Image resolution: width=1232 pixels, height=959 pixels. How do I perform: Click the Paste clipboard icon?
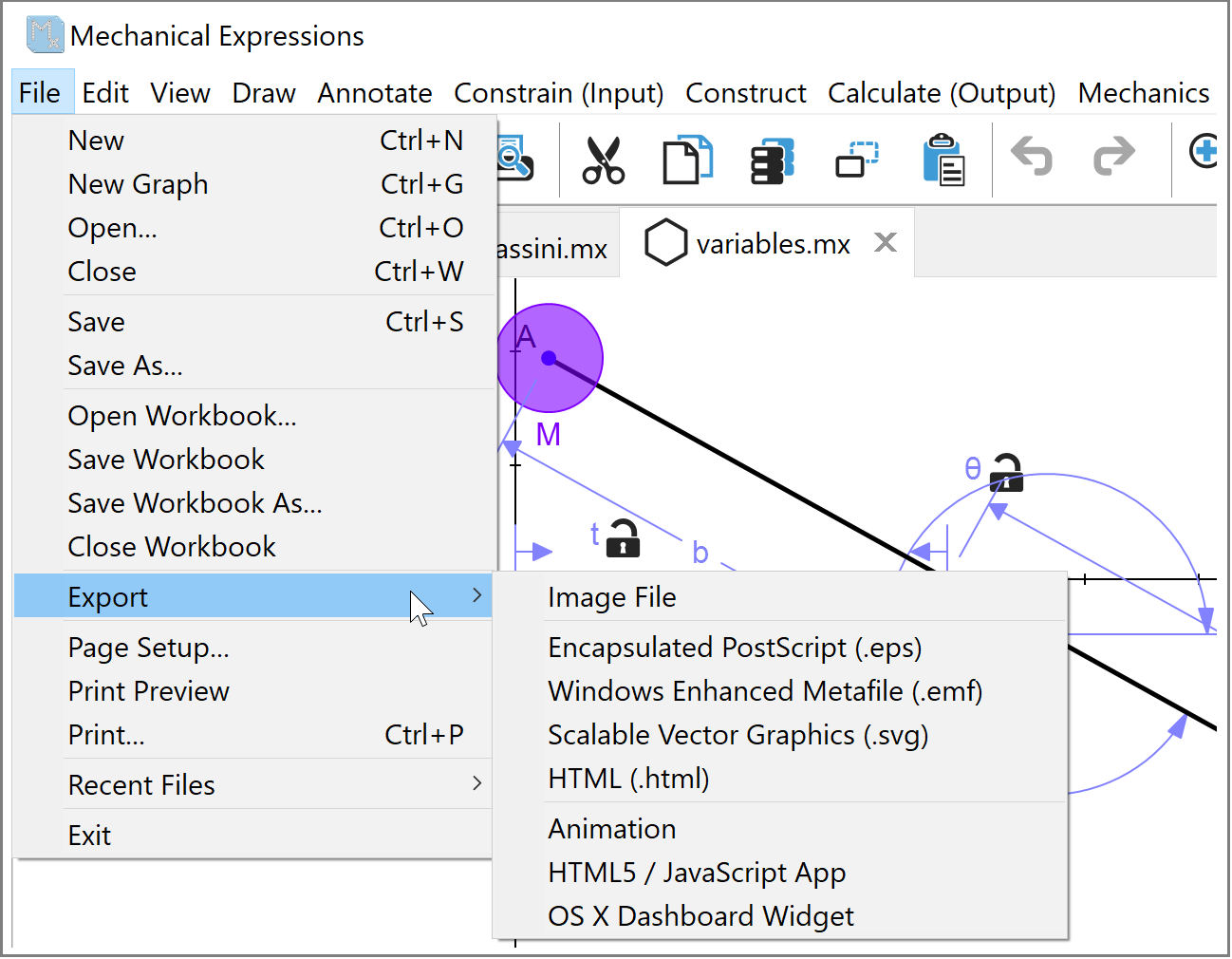click(x=943, y=160)
